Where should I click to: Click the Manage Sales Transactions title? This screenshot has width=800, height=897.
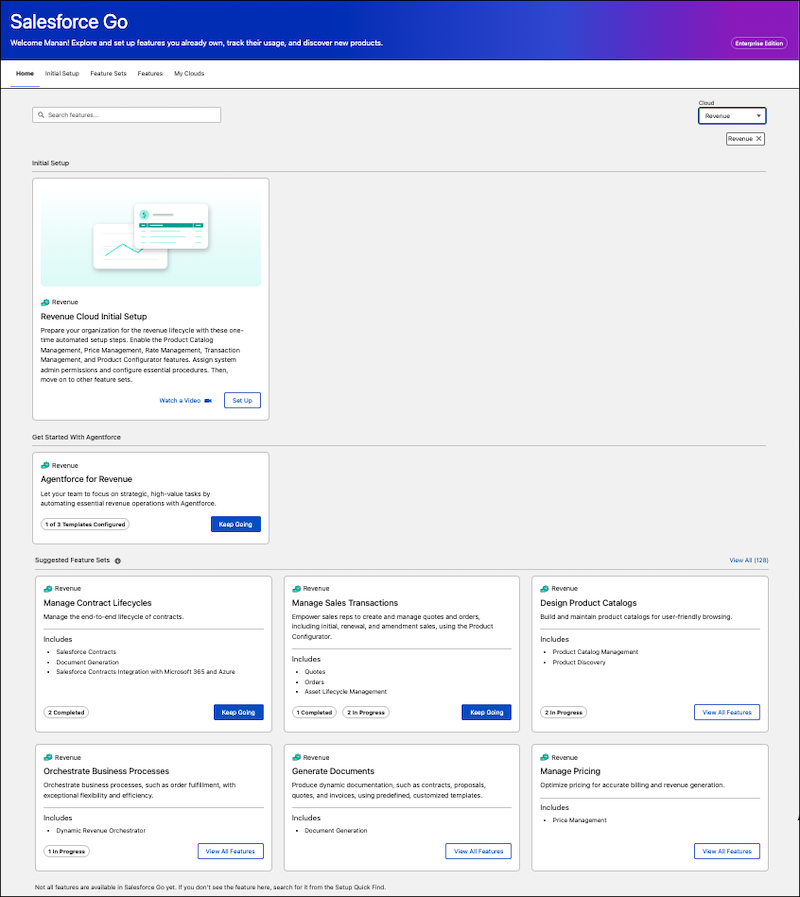pos(344,603)
